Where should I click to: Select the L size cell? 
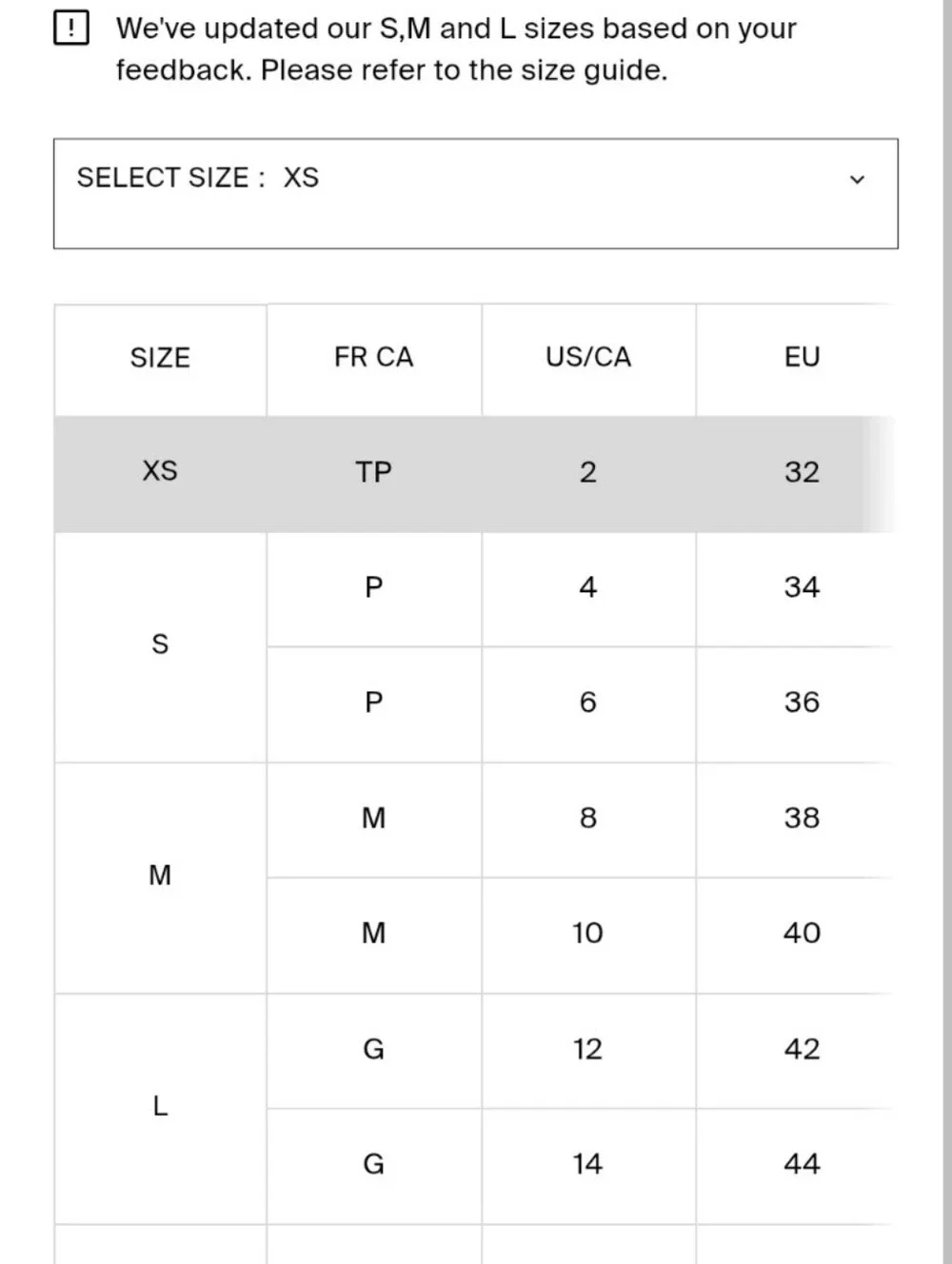point(160,1109)
